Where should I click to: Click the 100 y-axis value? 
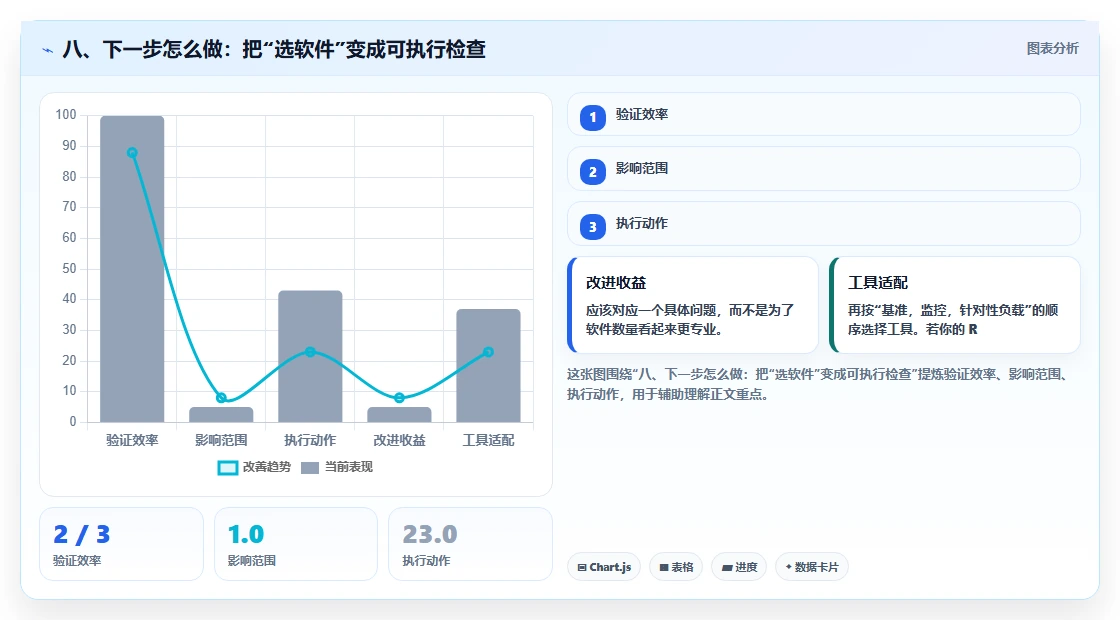click(x=66, y=115)
